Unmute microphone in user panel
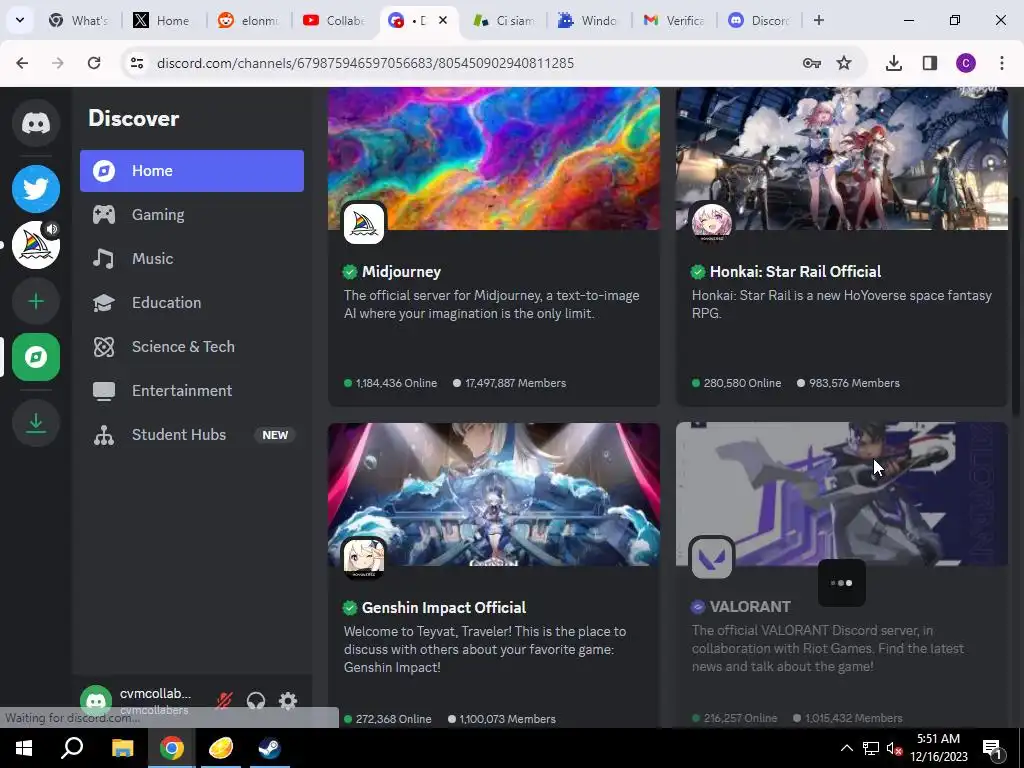Screen dimensions: 1024x768 pos(224,701)
